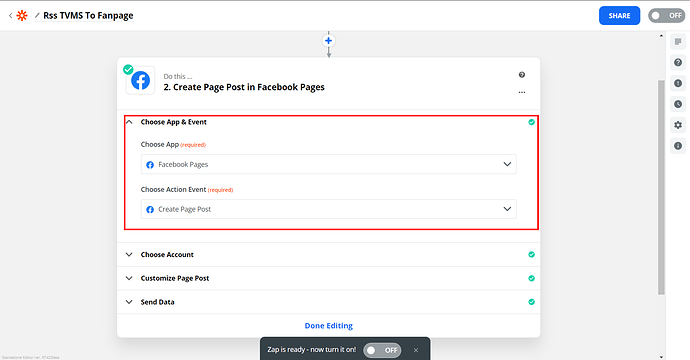Click the Choose App & Event green checkmark
The height and width of the screenshot is (360, 690).
[x=532, y=122]
